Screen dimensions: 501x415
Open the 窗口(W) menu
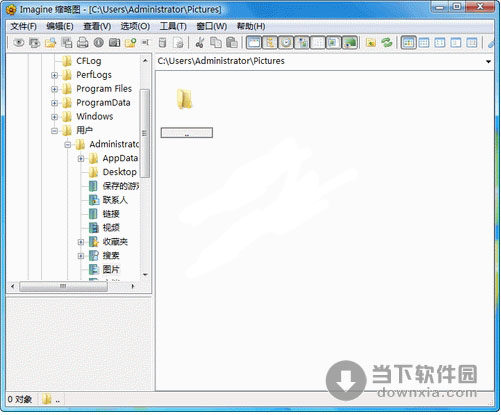(212, 26)
